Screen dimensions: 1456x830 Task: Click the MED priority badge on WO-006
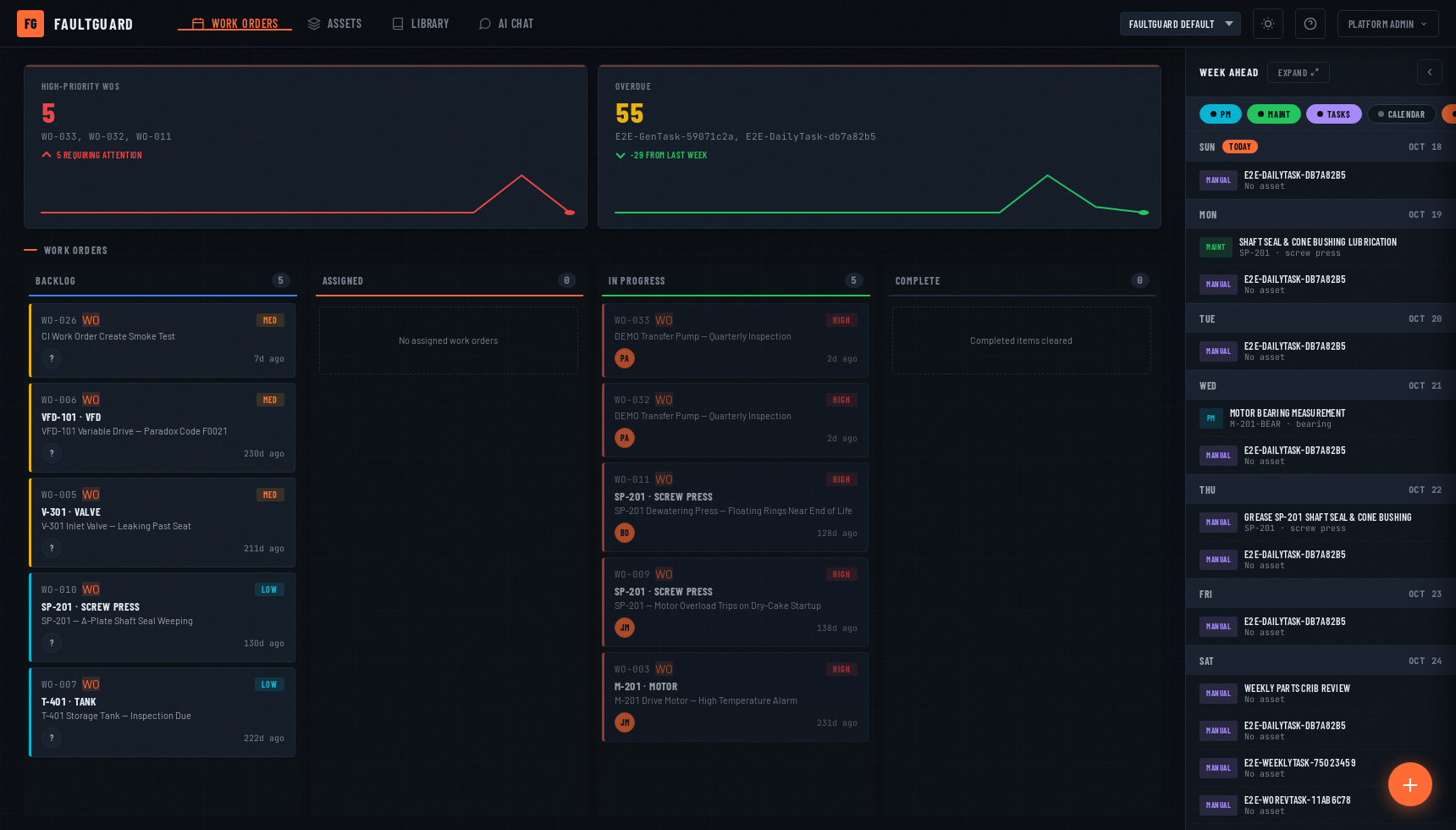270,400
